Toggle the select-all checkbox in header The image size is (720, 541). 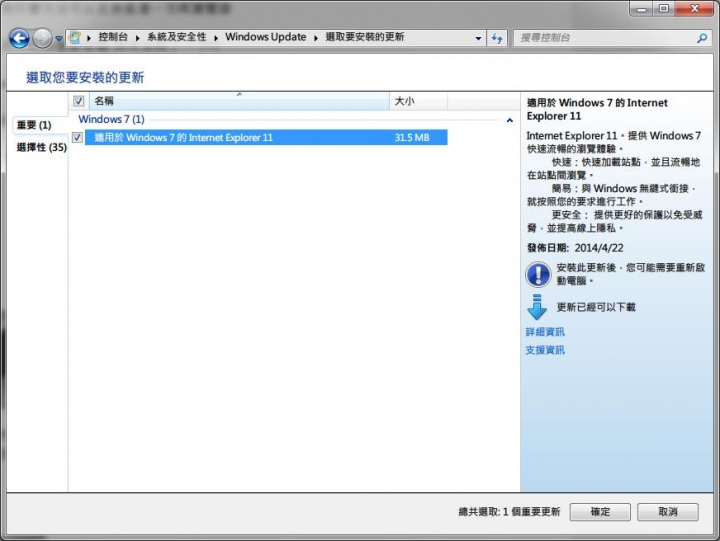tap(79, 101)
